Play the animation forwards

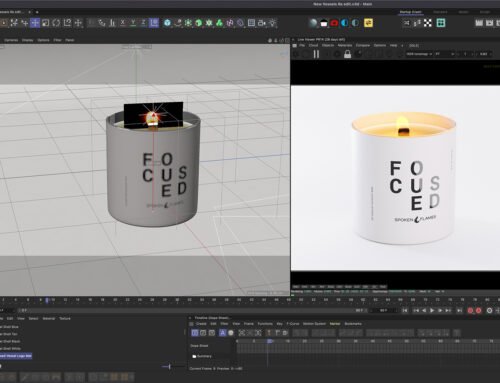pos(432,310)
